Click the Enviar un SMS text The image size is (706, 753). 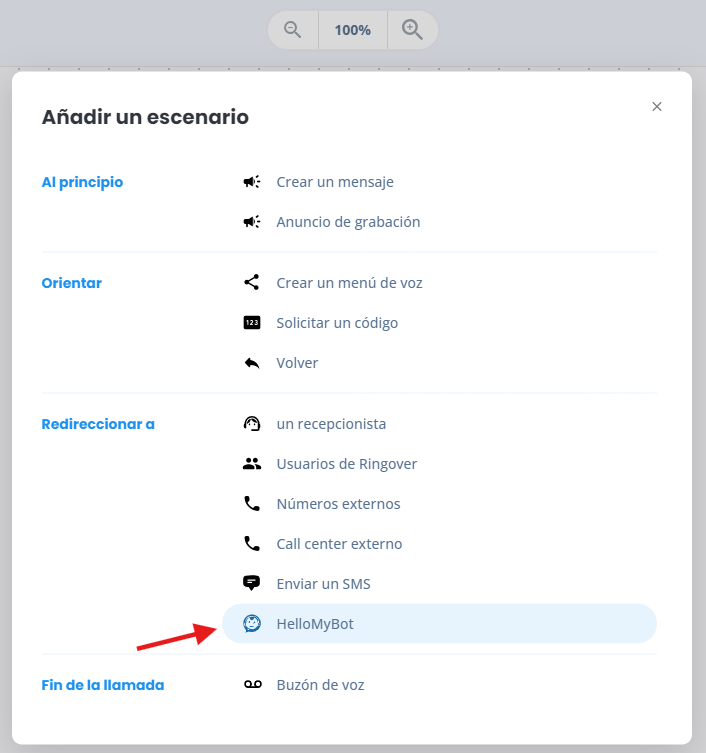click(x=324, y=584)
